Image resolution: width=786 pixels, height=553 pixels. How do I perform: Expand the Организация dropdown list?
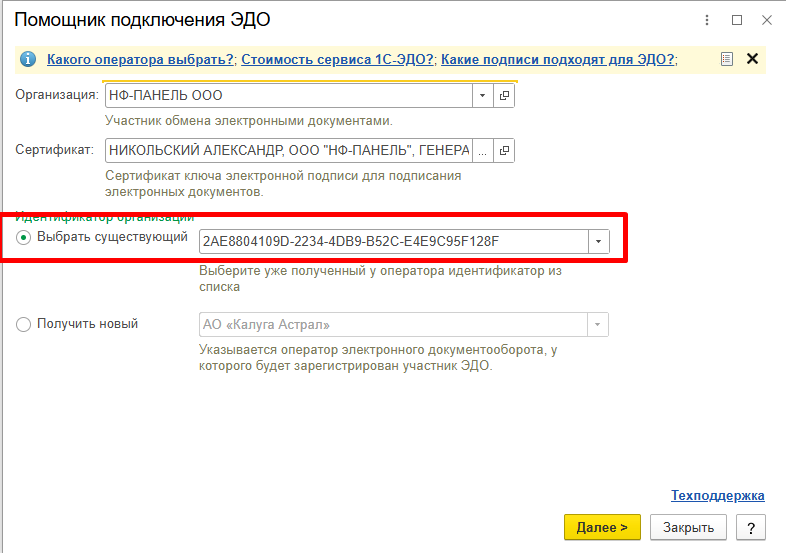point(483,95)
